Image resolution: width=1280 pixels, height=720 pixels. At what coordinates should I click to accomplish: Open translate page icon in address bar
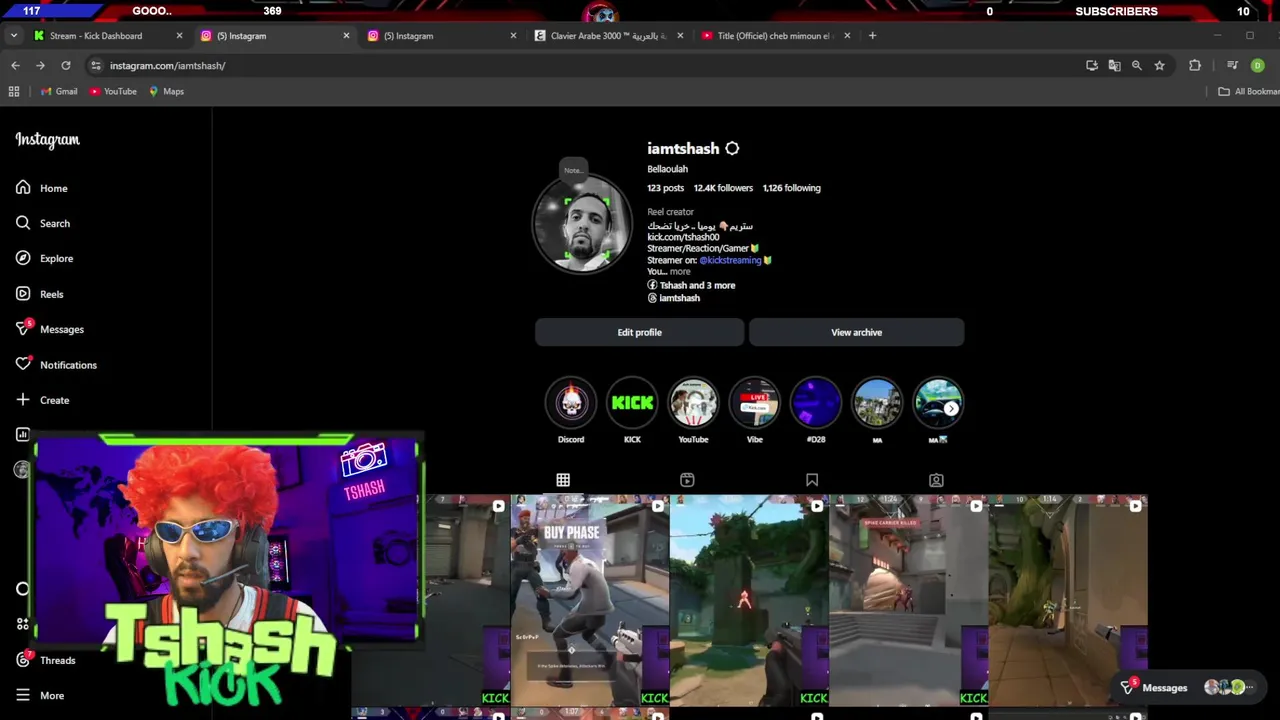click(x=1114, y=65)
